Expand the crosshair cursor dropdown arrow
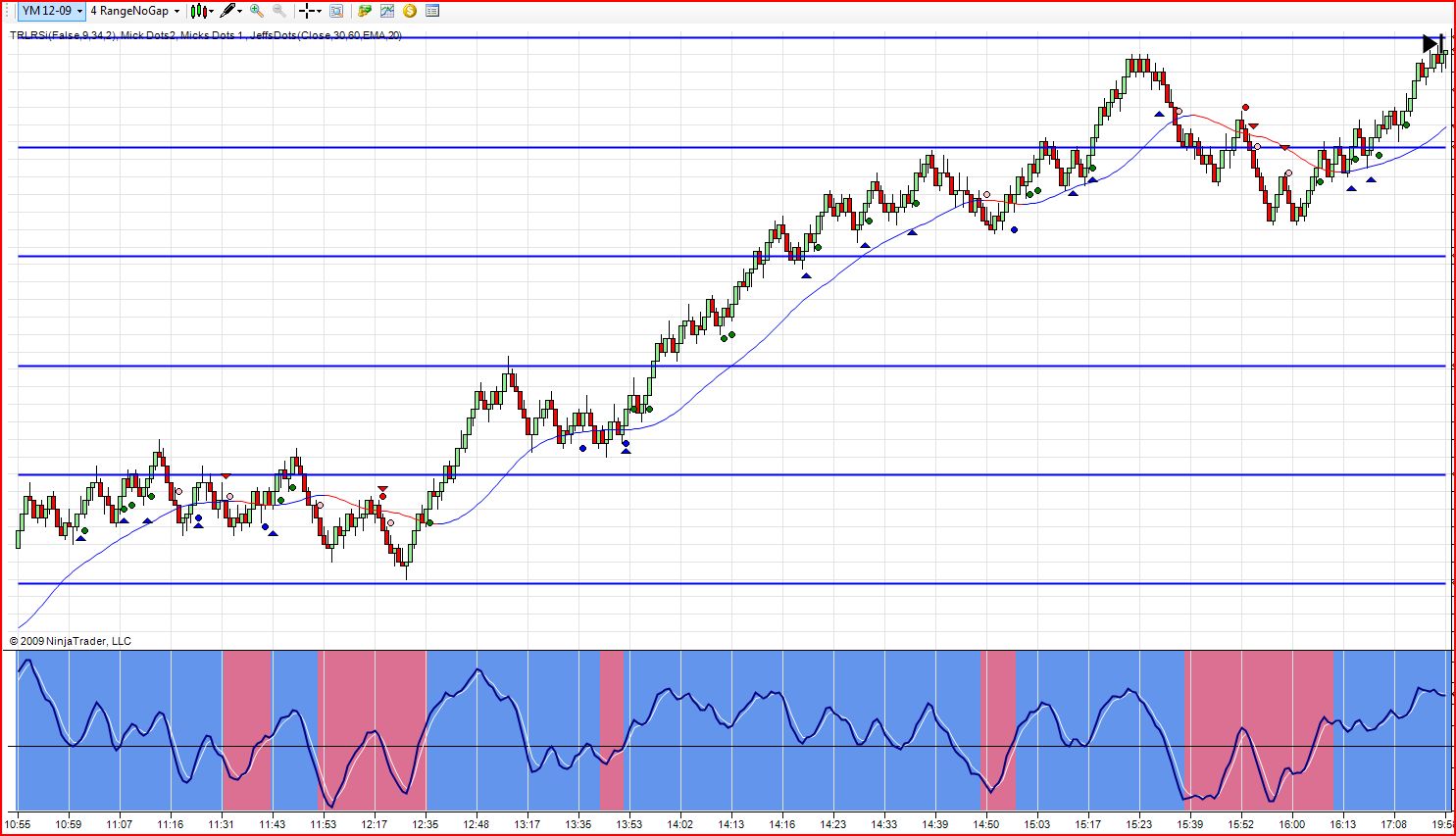 click(x=320, y=11)
